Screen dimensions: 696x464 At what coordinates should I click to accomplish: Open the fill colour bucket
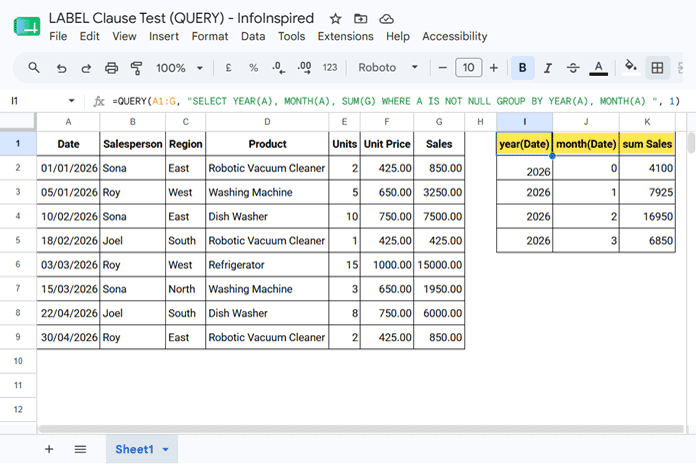point(630,67)
